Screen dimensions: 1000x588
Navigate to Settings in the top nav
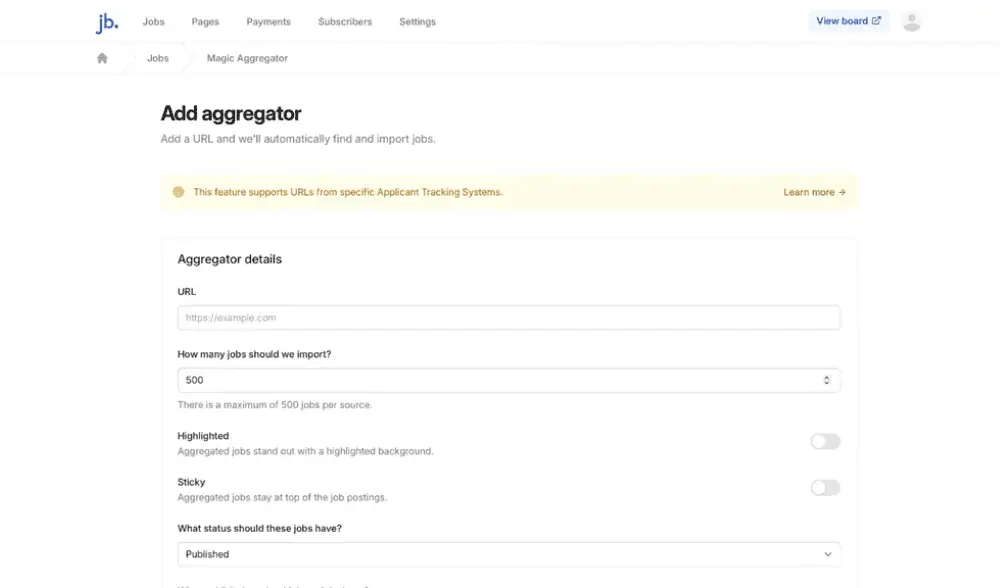click(x=417, y=22)
